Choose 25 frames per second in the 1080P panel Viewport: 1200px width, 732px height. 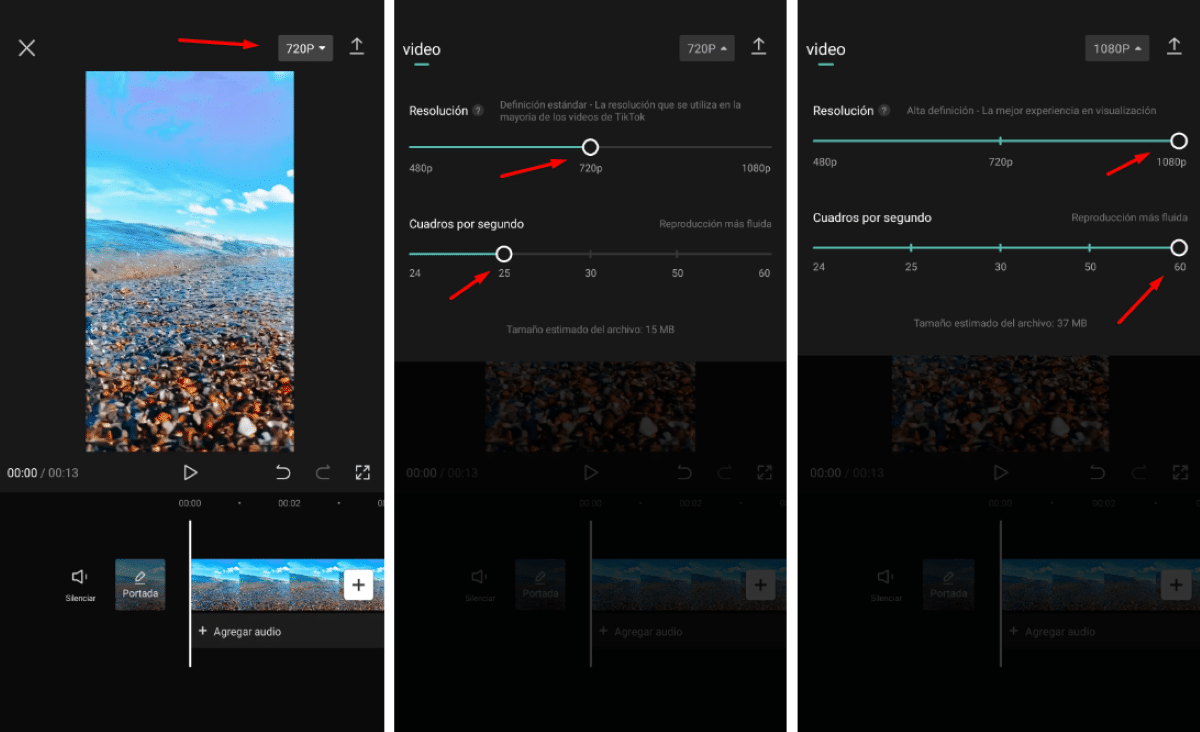[x=911, y=267]
